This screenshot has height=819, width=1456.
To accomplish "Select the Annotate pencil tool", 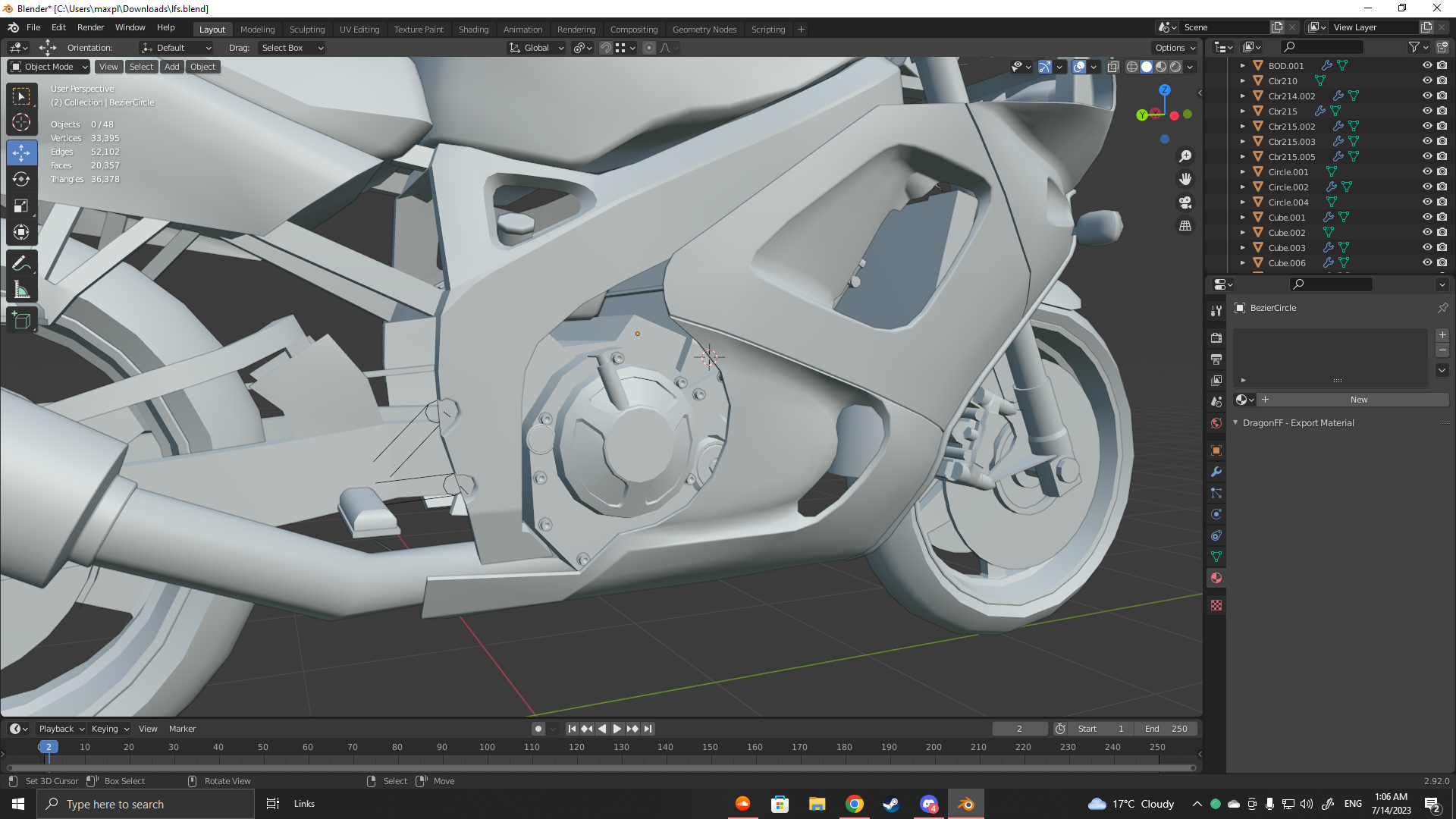I will pos(21,263).
